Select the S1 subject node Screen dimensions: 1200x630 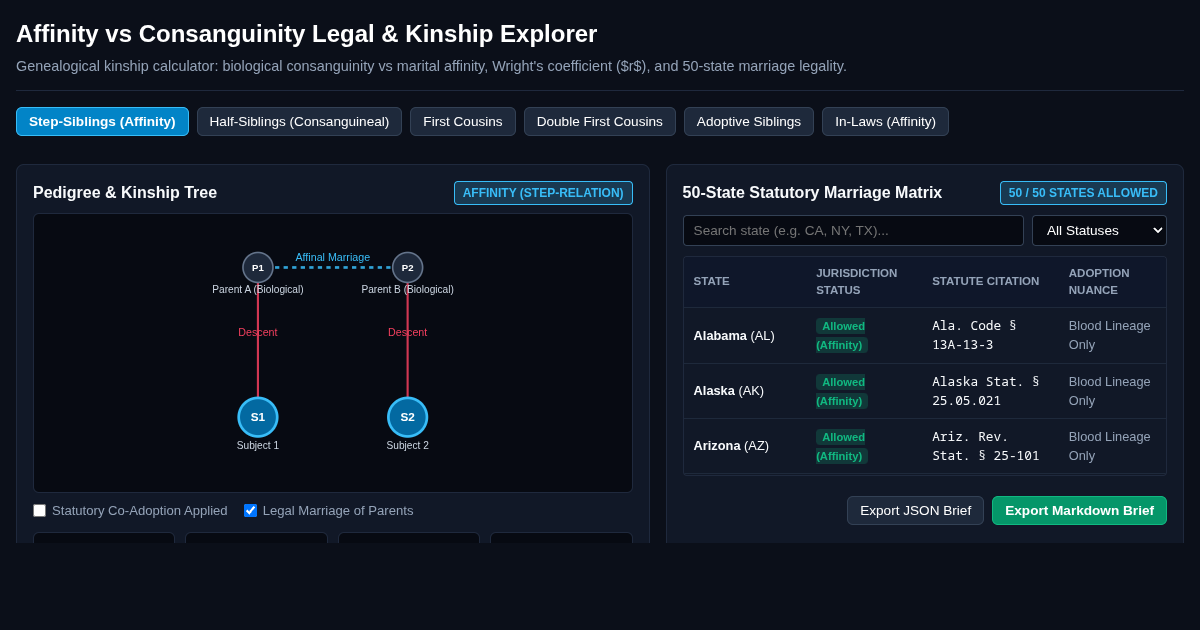258,417
